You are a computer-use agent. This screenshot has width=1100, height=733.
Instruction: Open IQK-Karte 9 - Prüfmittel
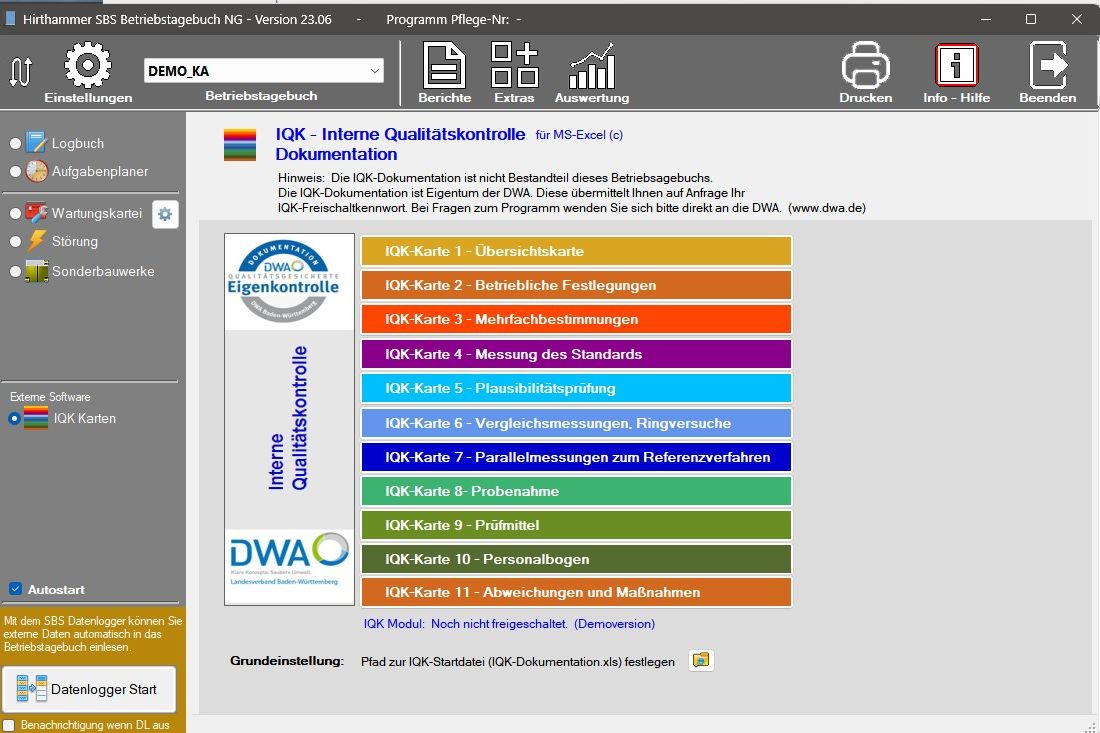pyautogui.click(x=575, y=525)
